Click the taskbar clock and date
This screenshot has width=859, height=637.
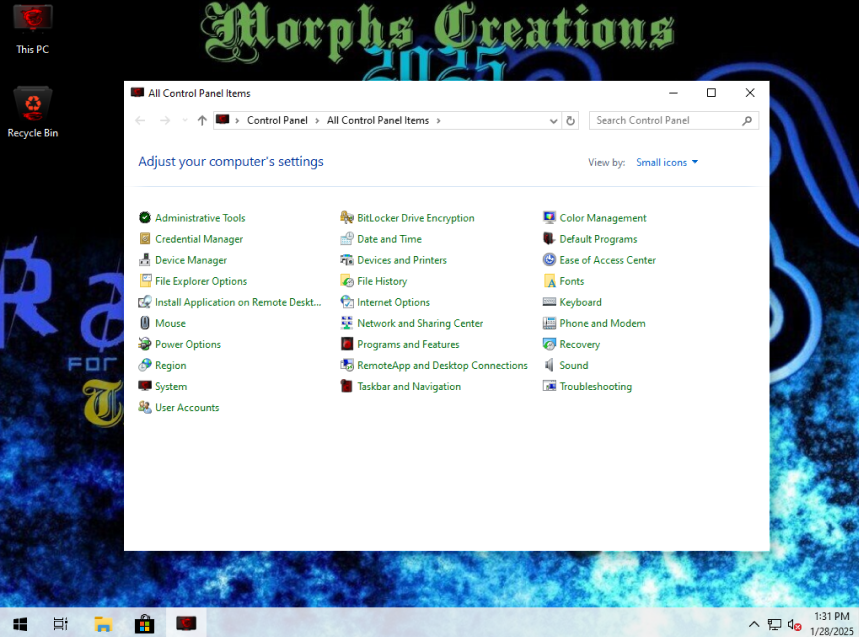tap(832, 624)
